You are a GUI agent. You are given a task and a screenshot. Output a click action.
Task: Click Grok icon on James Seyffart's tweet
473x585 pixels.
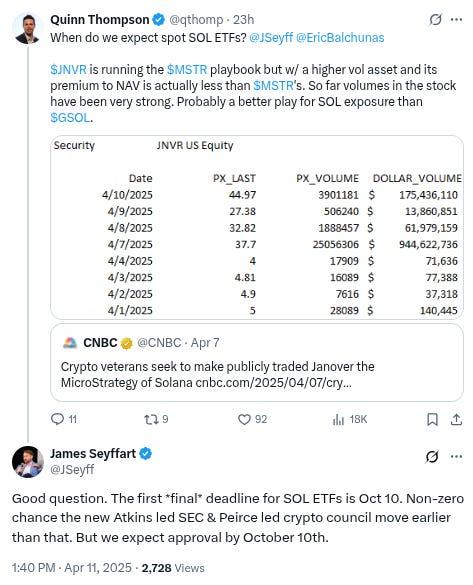click(x=432, y=456)
